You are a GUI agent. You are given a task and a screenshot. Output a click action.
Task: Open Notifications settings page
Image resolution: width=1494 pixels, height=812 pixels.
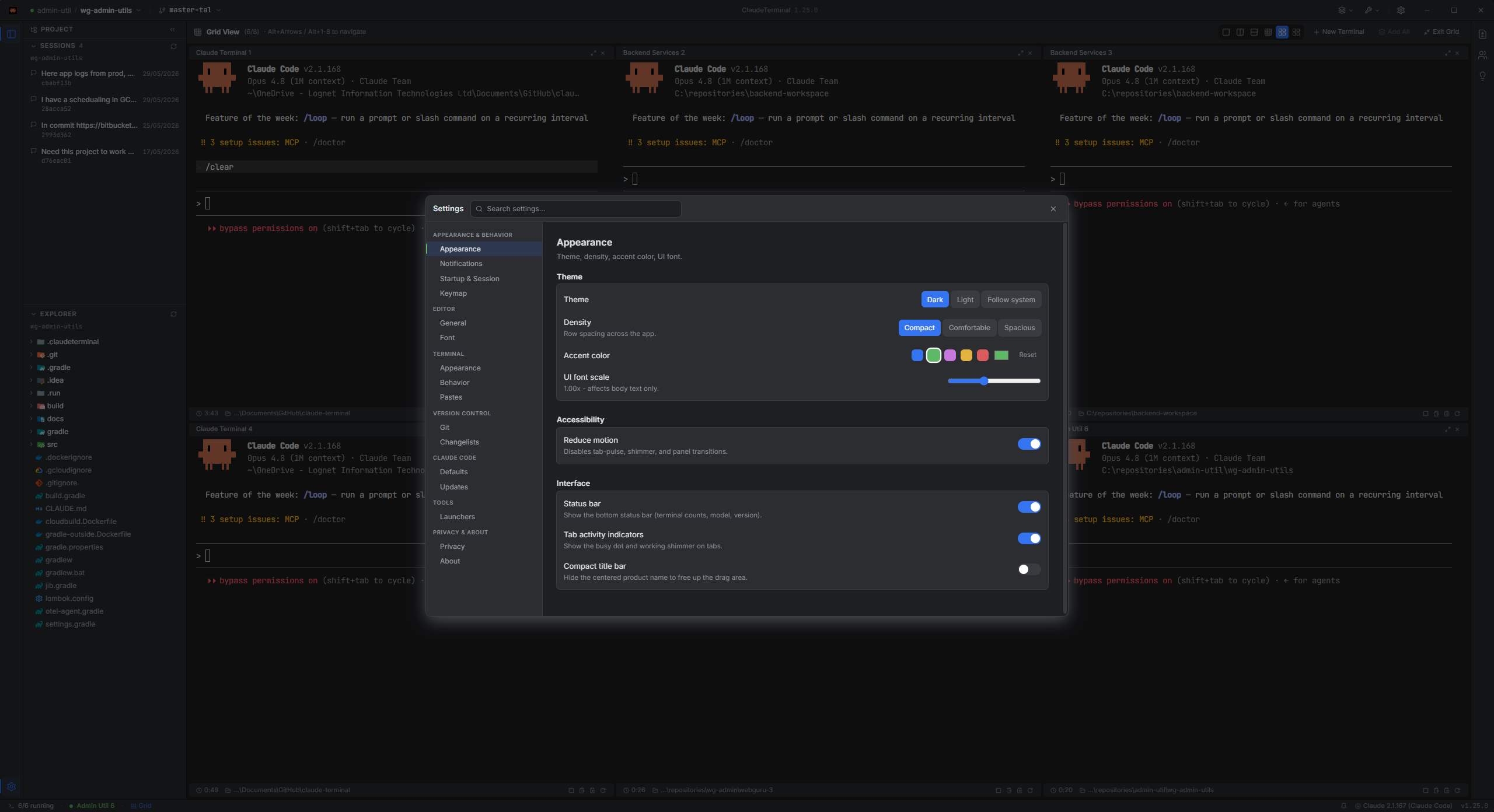pos(484,264)
